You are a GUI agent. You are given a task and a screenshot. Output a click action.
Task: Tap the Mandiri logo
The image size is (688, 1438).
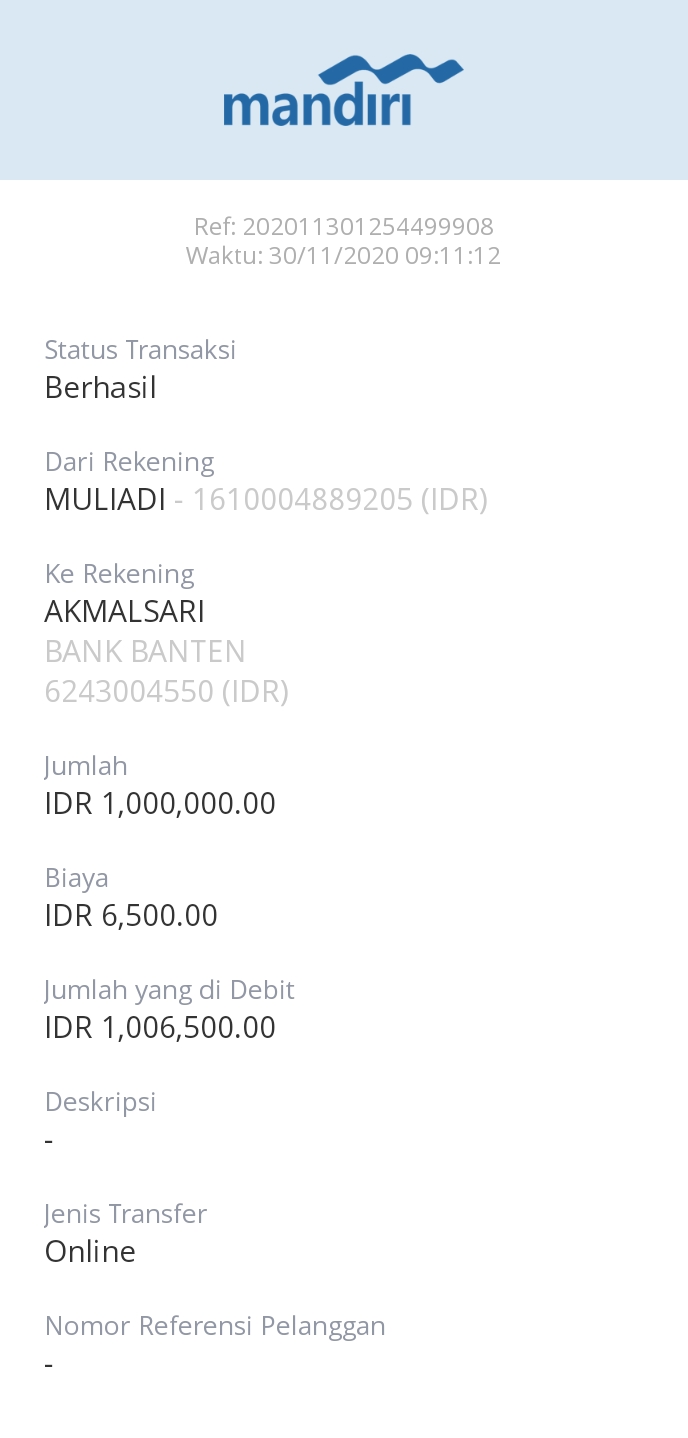pos(343,92)
